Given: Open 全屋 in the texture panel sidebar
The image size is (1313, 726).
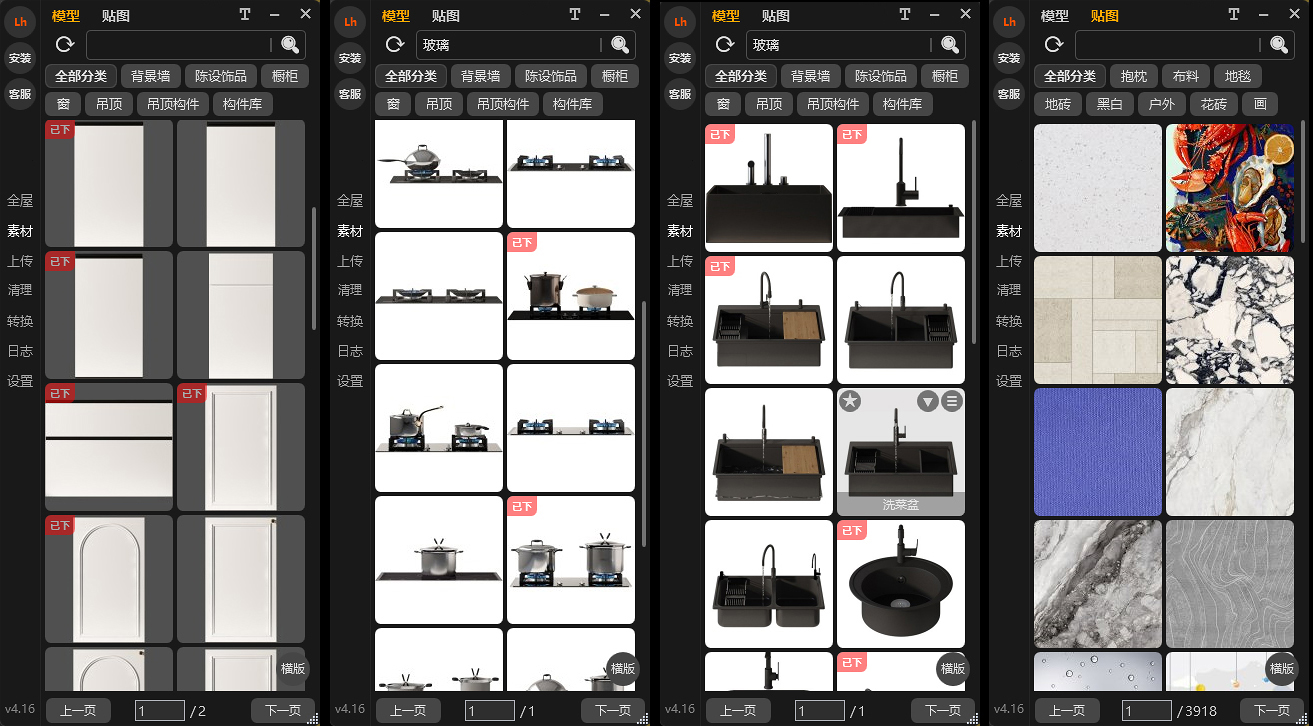Looking at the screenshot, I should (1009, 201).
